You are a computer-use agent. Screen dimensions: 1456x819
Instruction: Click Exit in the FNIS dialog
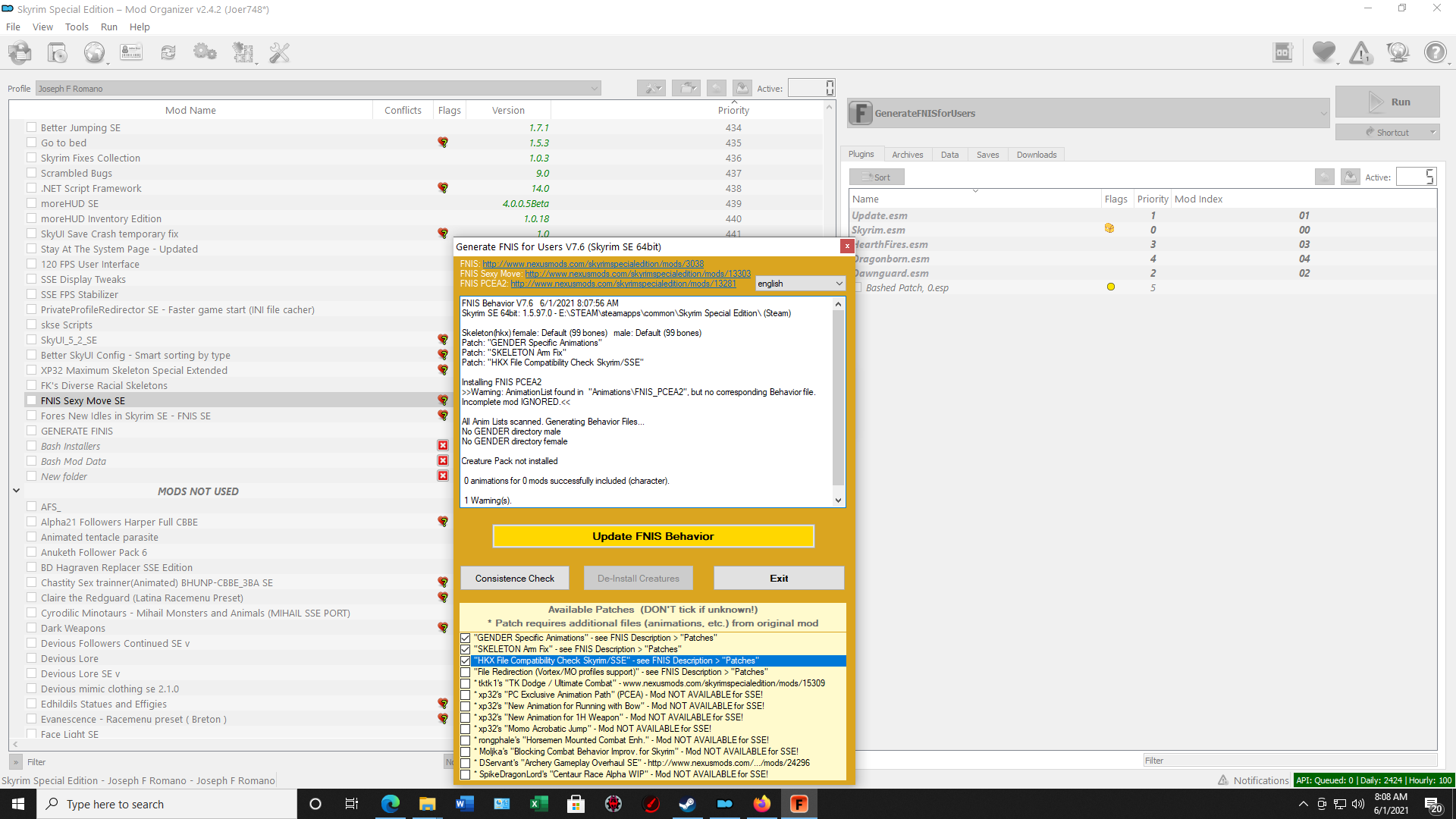click(779, 578)
